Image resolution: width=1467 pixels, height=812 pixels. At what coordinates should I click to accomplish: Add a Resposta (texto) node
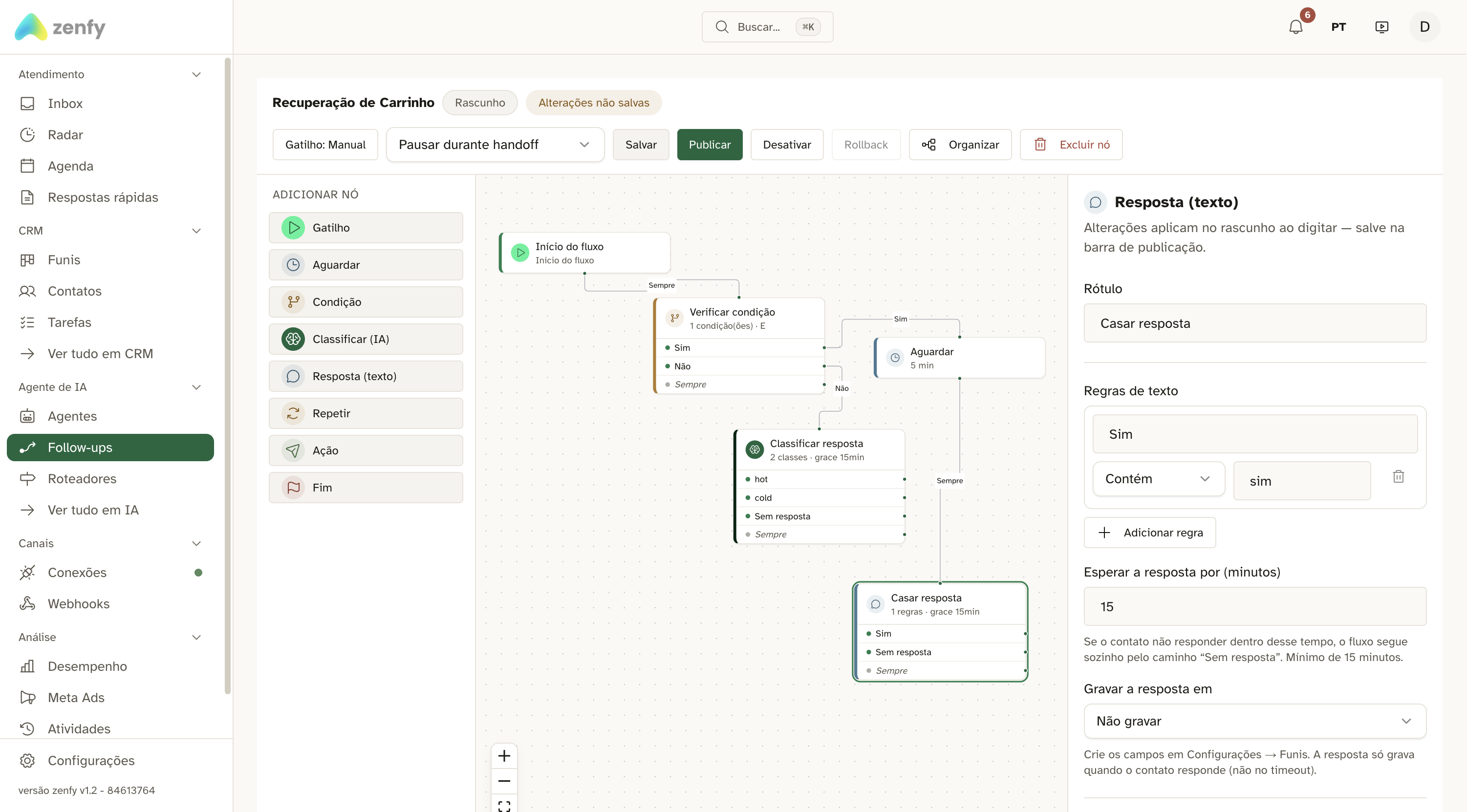coord(366,376)
